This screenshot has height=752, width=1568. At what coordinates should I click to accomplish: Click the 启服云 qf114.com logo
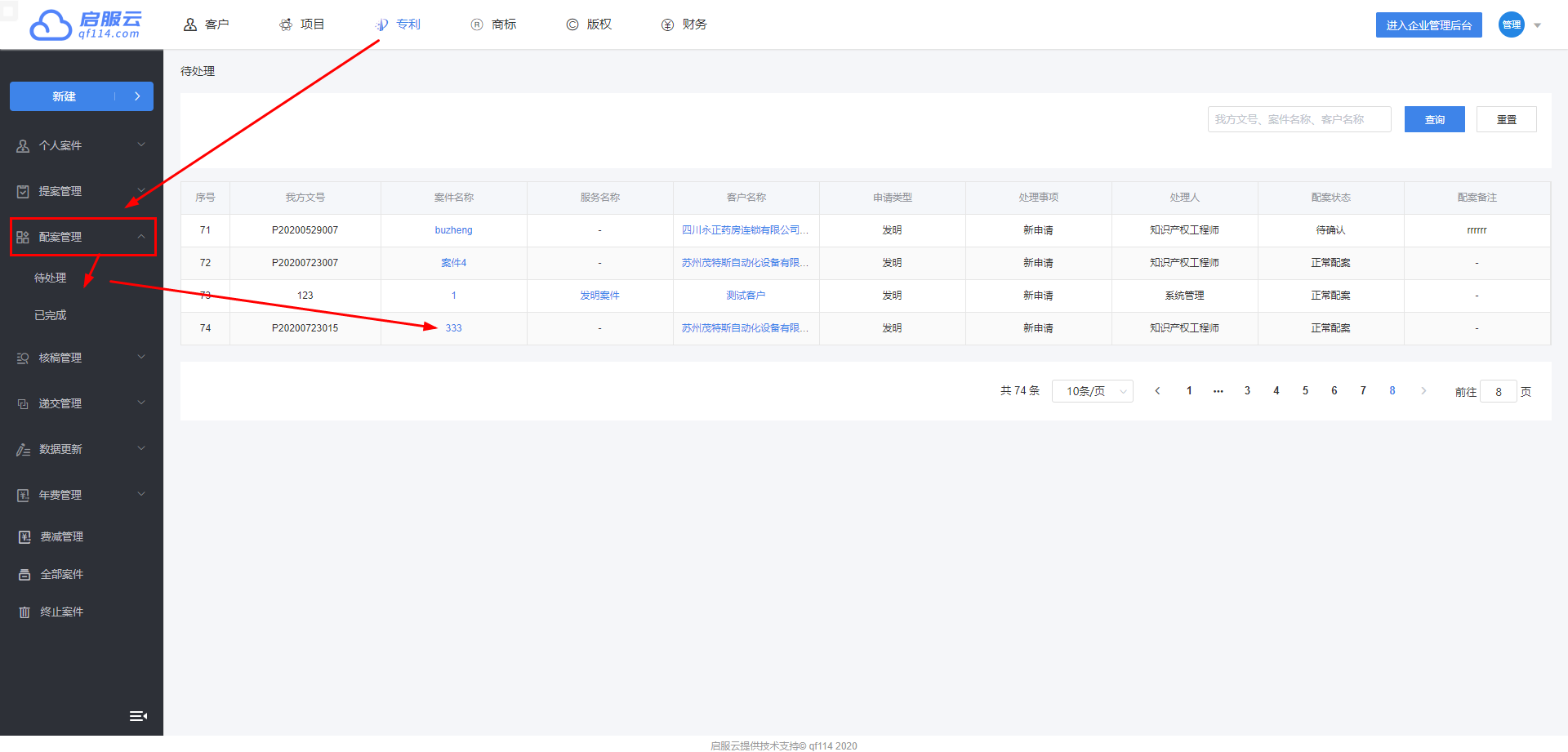(x=85, y=24)
